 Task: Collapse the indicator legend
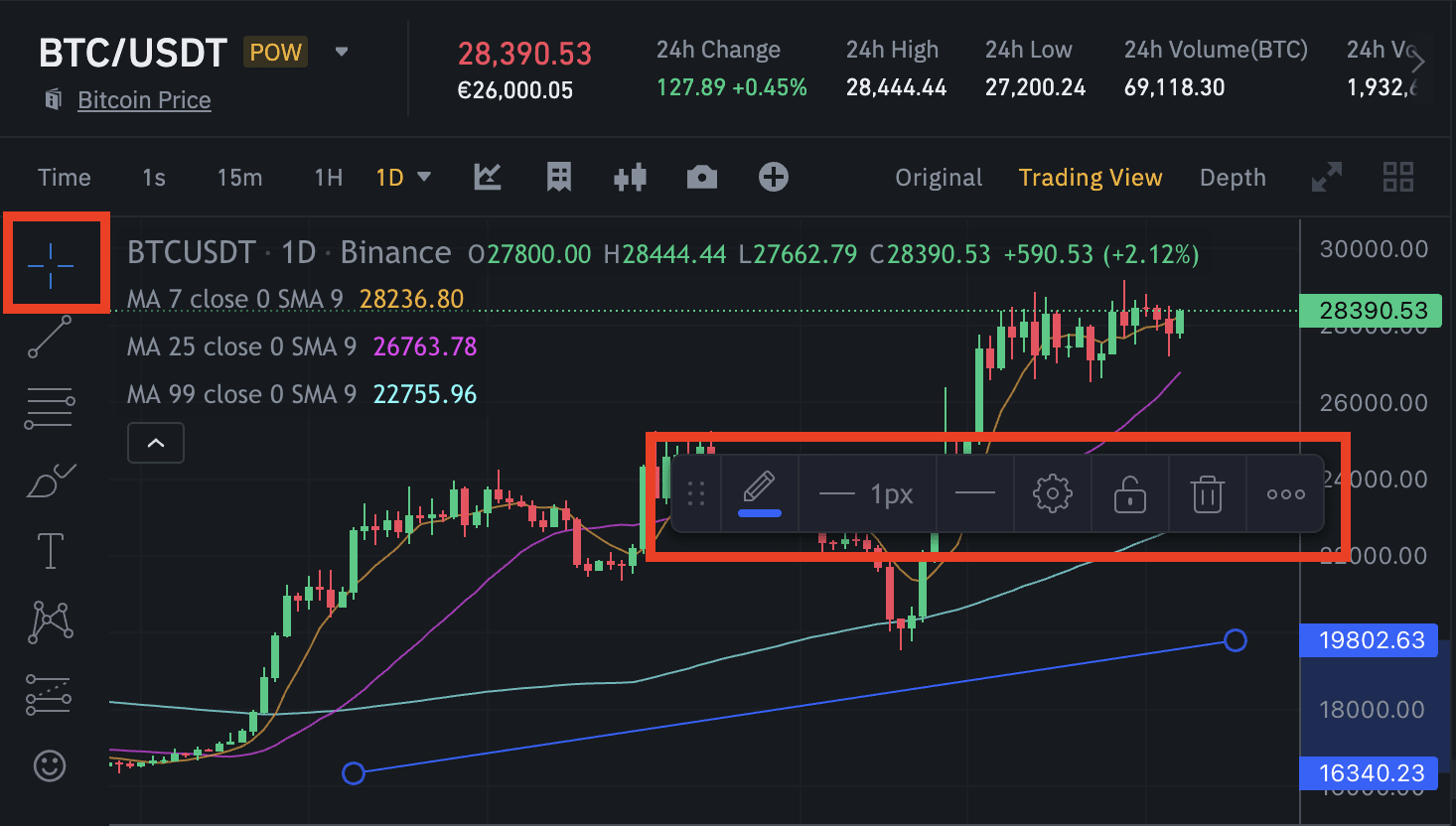tap(156, 443)
